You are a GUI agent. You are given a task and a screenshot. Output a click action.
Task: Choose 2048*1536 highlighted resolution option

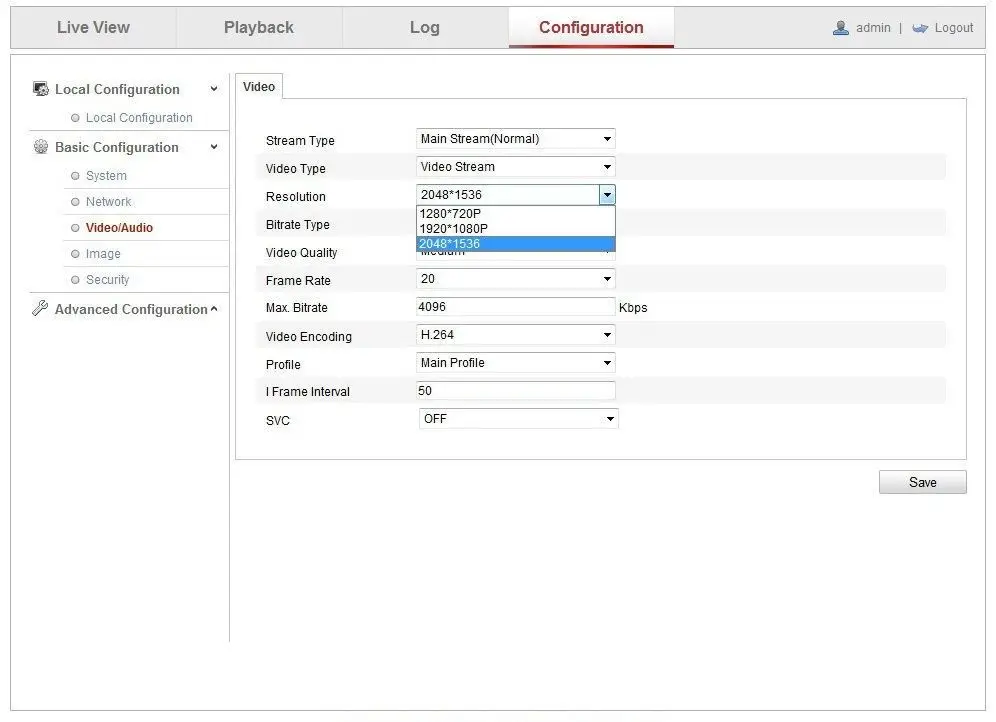(x=515, y=244)
